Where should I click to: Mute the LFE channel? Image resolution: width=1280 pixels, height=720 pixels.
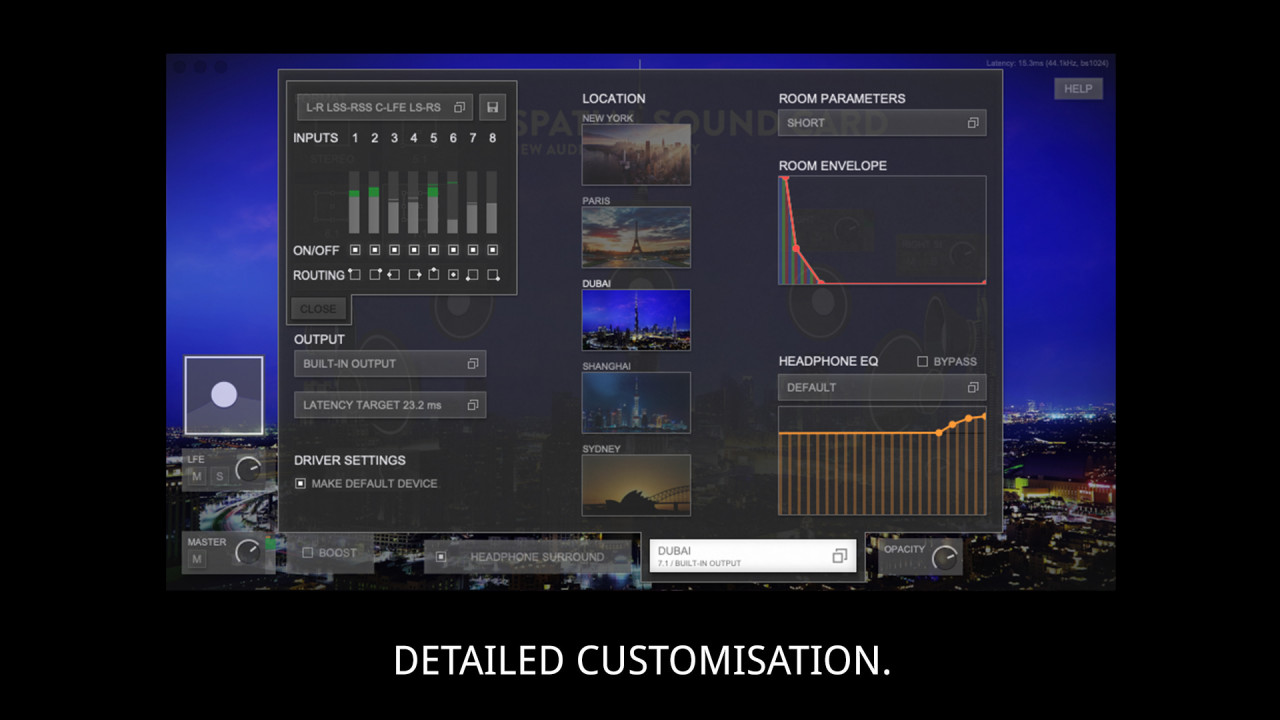point(197,476)
